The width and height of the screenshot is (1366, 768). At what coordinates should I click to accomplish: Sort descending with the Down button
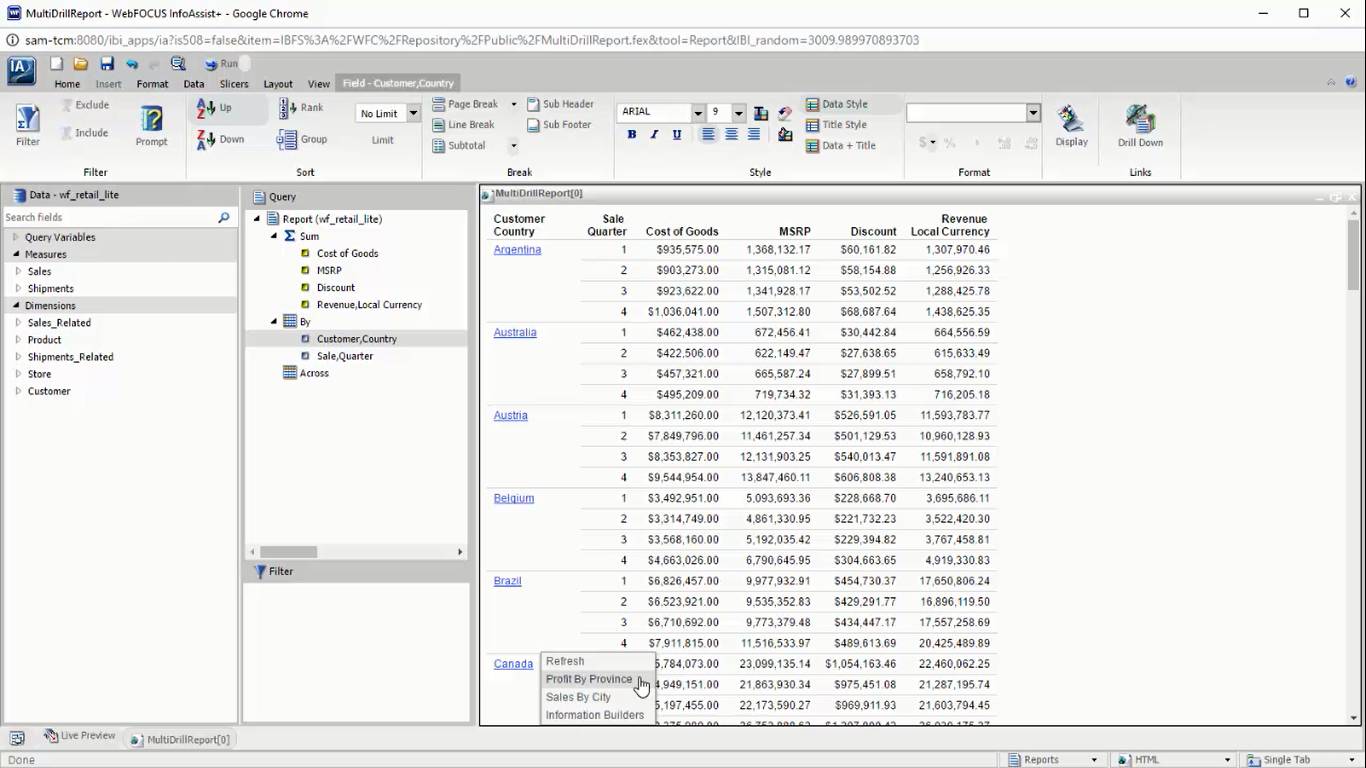(x=221, y=140)
